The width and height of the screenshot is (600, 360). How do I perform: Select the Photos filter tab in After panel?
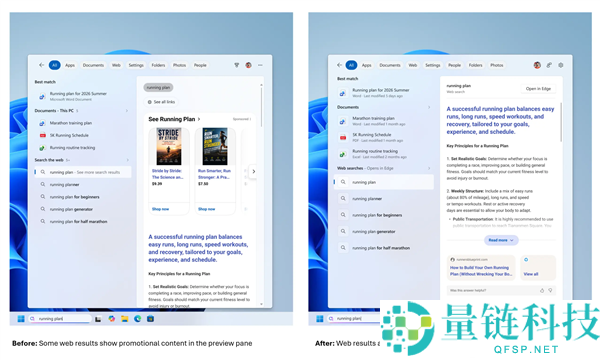tap(497, 65)
